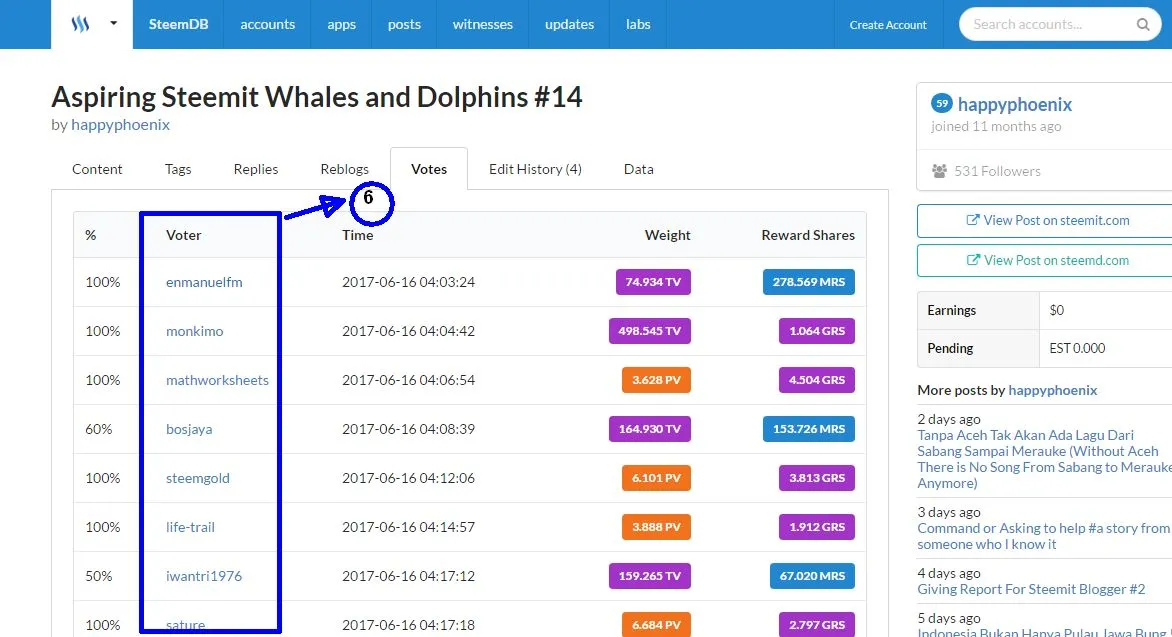The height and width of the screenshot is (637, 1172).
Task: Click the level 59 reputation badge
Action: pyautogui.click(x=942, y=104)
